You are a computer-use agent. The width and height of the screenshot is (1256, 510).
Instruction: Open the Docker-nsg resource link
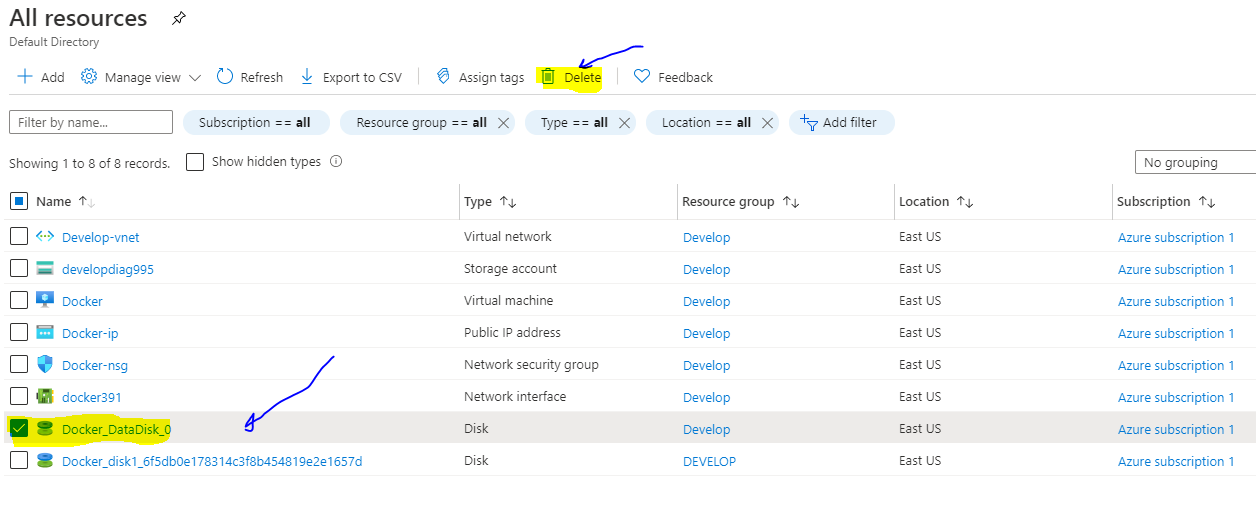pos(95,365)
